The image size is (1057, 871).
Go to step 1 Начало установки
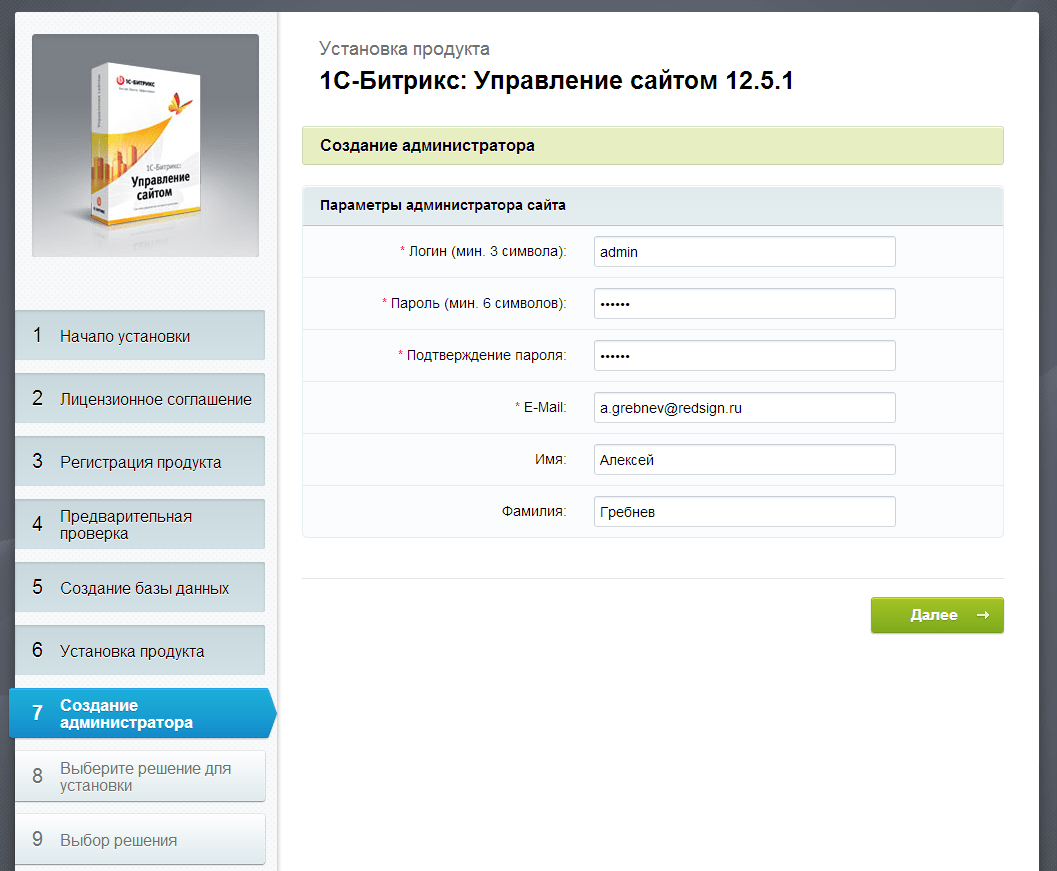[140, 335]
